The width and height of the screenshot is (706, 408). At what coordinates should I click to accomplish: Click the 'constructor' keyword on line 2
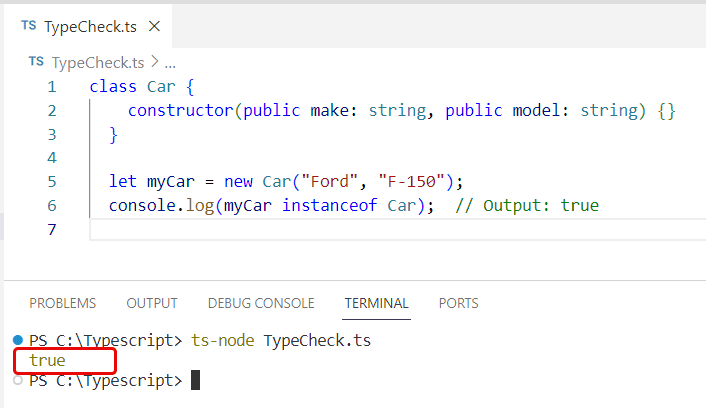point(181,110)
